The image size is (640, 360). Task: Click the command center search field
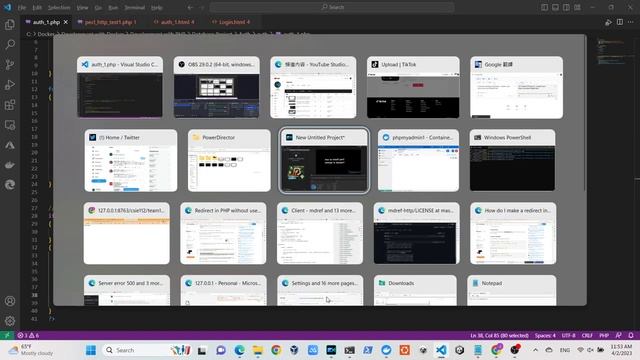click(x=332, y=7)
